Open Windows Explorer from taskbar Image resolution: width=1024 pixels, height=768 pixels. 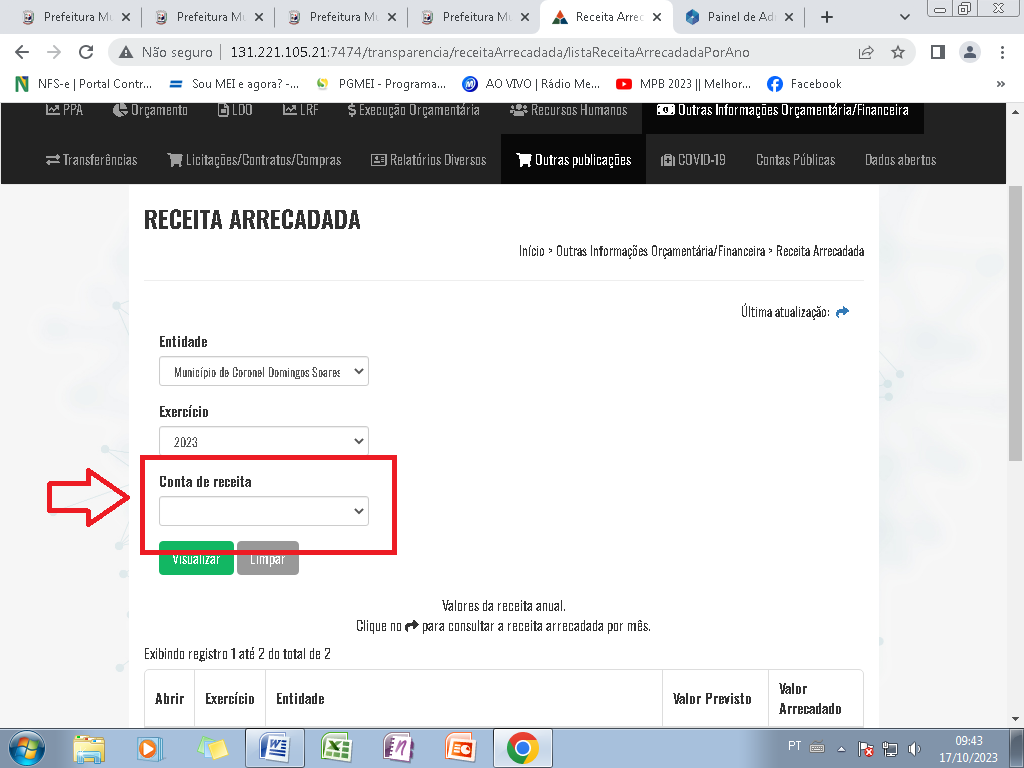pyautogui.click(x=89, y=748)
